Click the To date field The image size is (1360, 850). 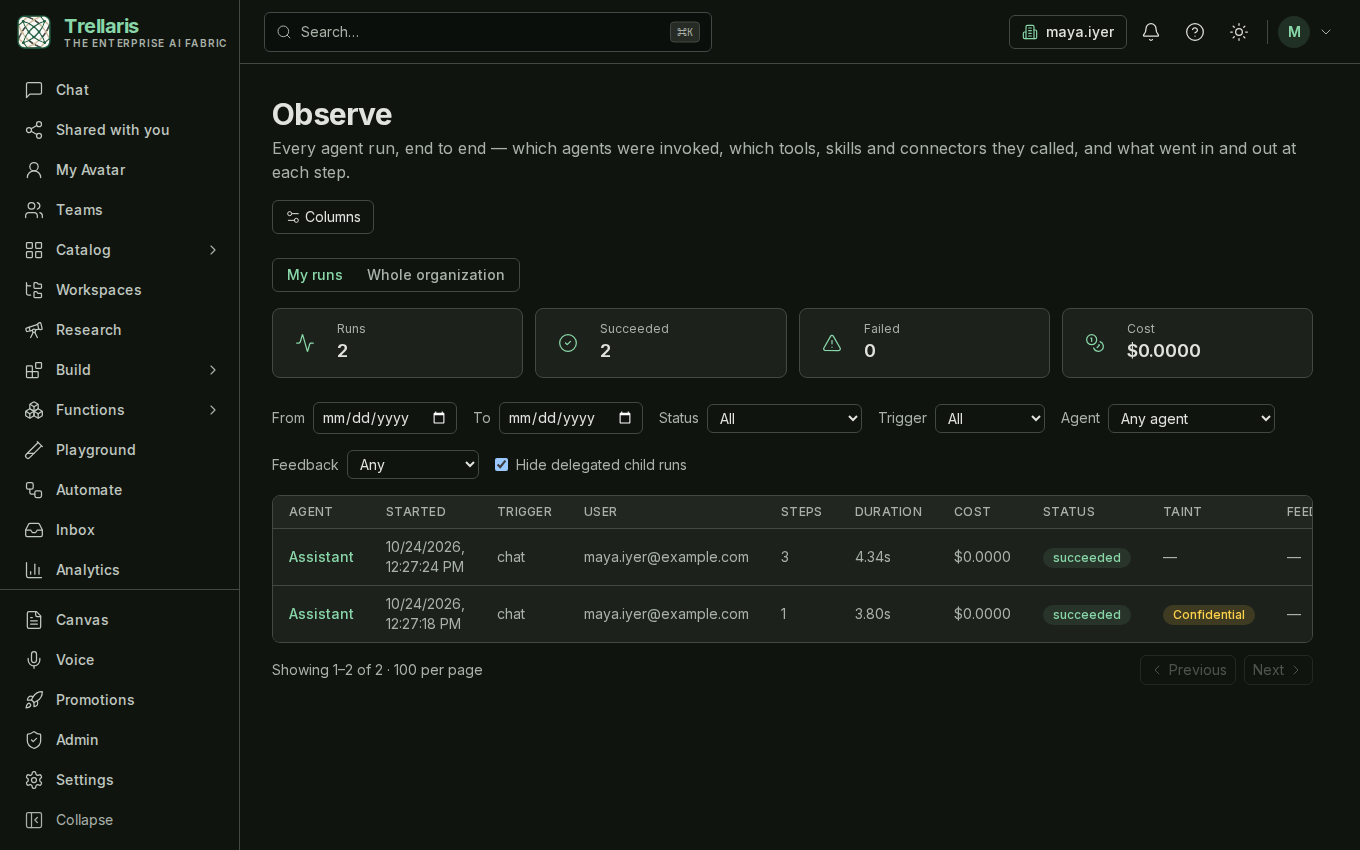pos(571,418)
